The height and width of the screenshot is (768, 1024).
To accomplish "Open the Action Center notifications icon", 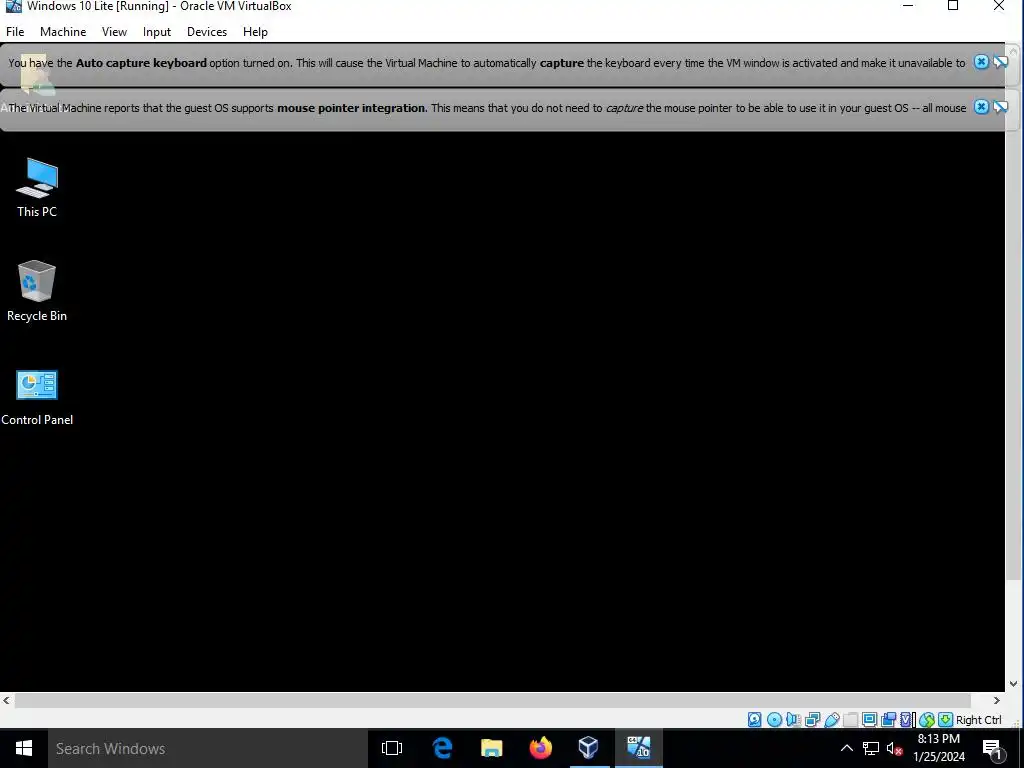I will point(993,748).
